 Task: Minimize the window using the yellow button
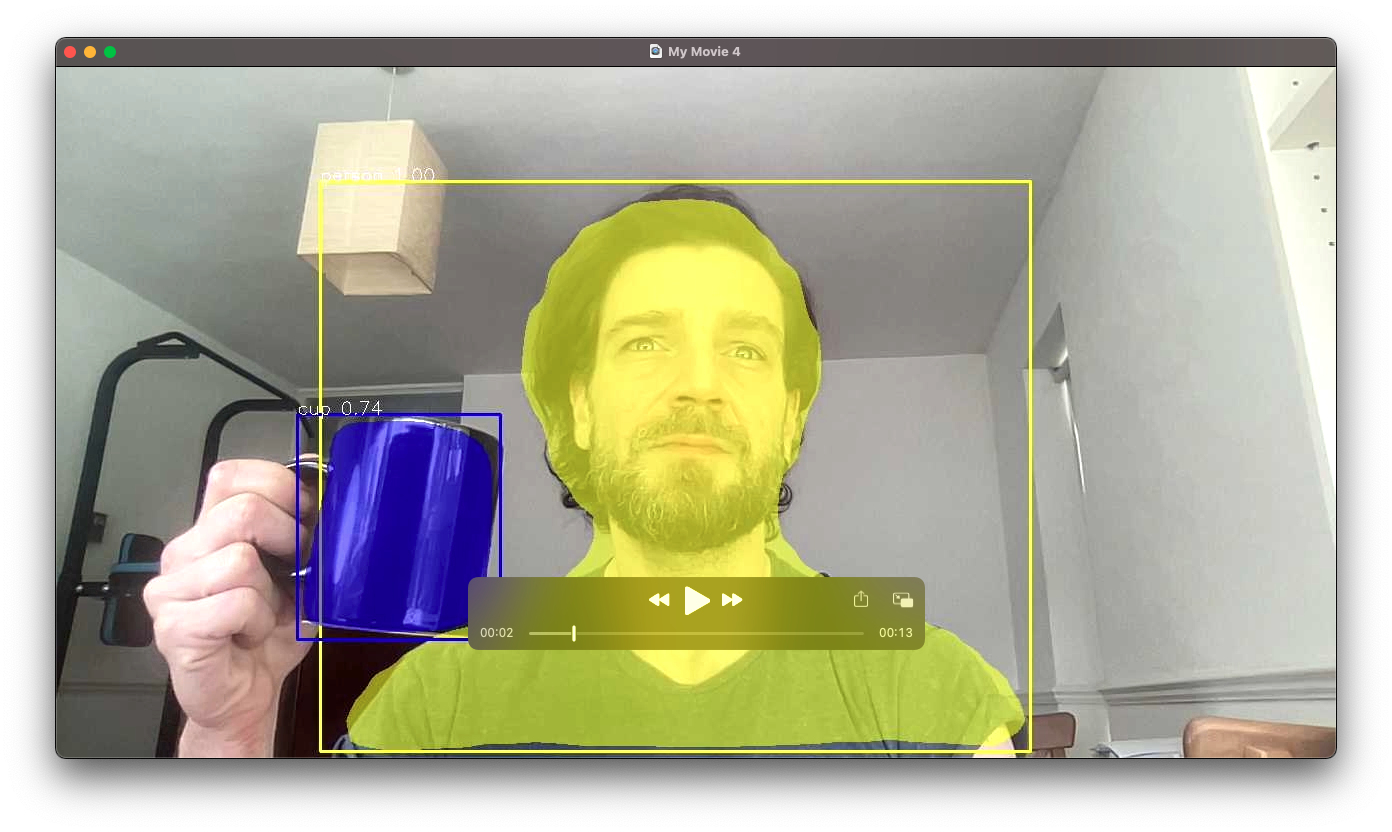(x=90, y=52)
